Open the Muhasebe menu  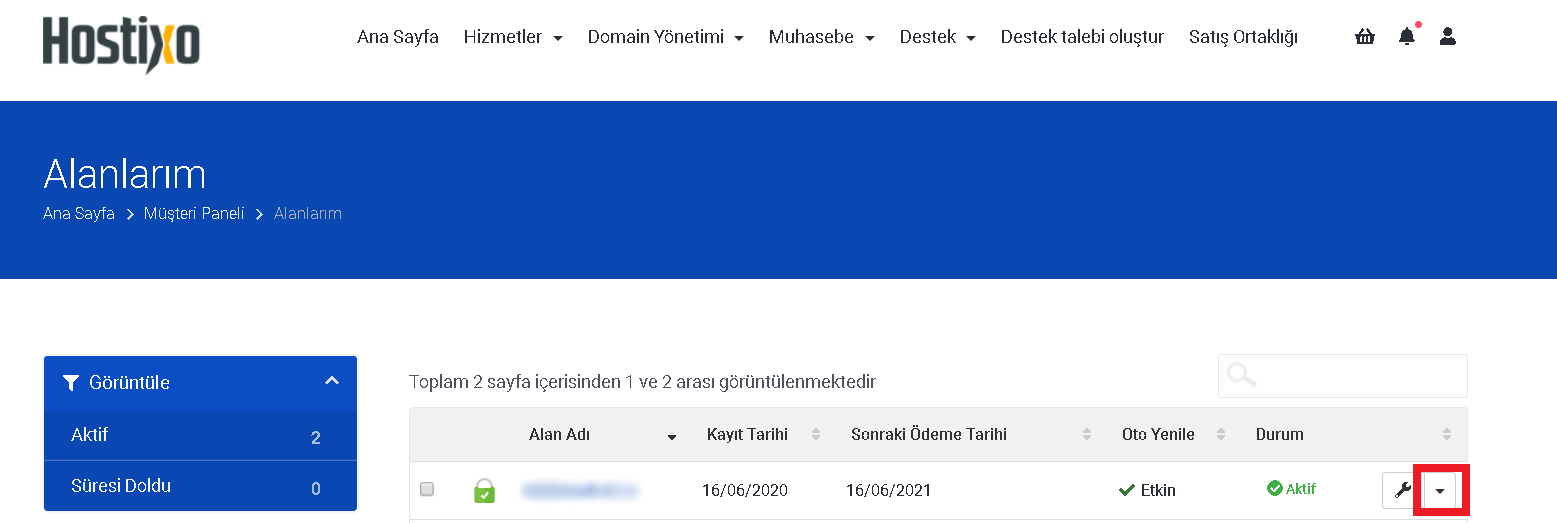click(822, 37)
